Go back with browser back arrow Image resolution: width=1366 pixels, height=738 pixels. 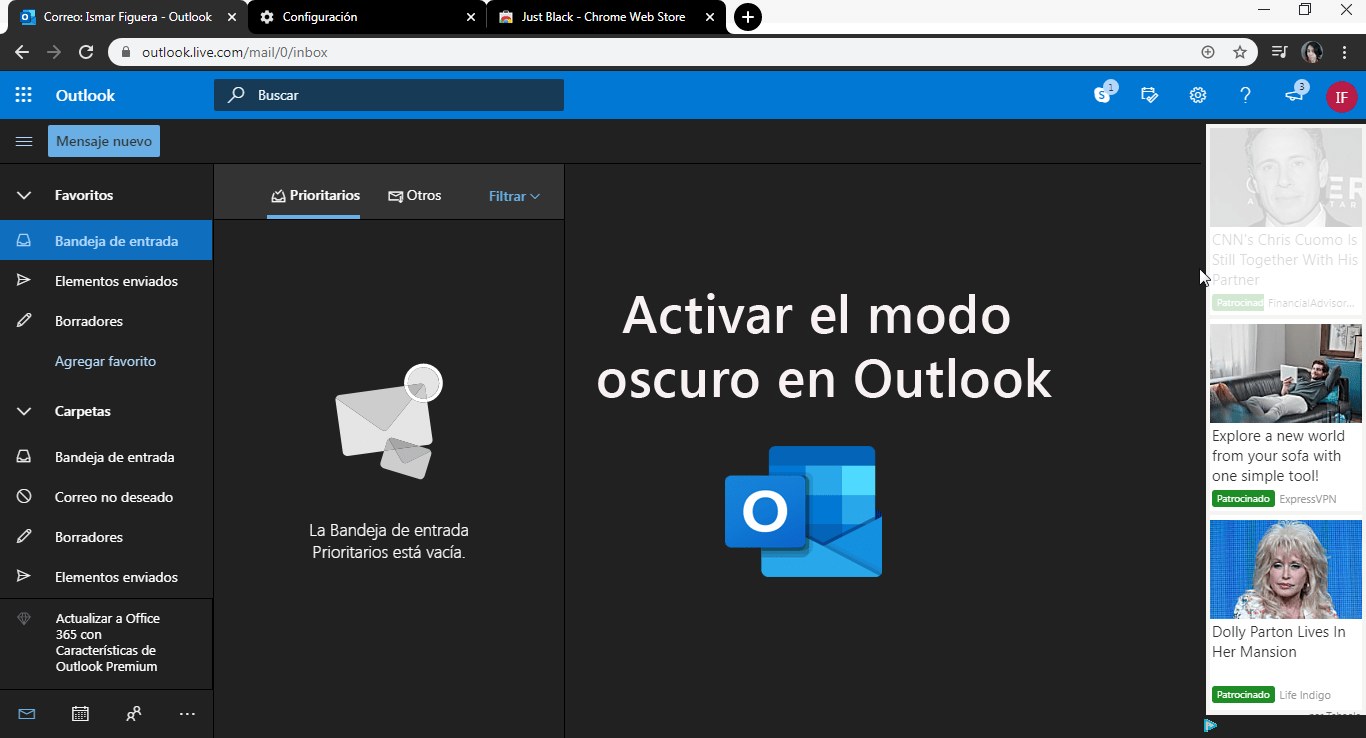(22, 52)
